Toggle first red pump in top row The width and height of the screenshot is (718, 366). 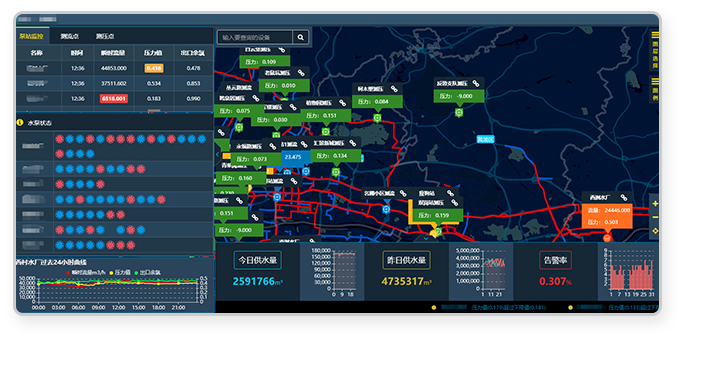pos(60,139)
